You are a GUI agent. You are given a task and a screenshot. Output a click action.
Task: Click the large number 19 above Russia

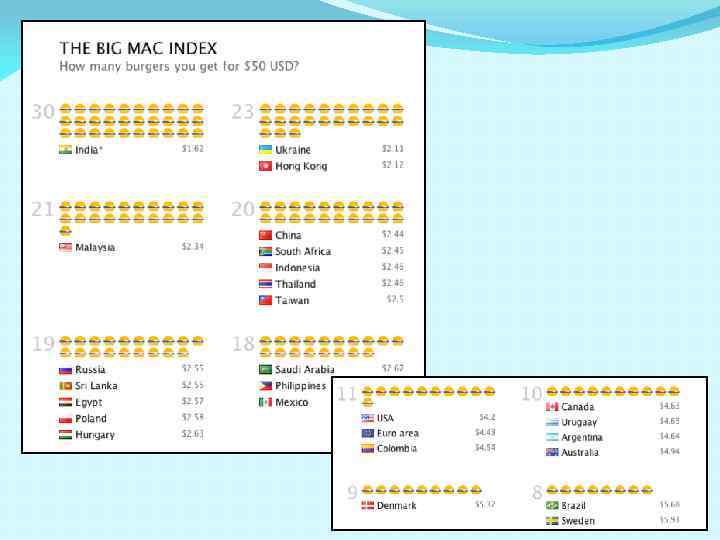tap(43, 343)
